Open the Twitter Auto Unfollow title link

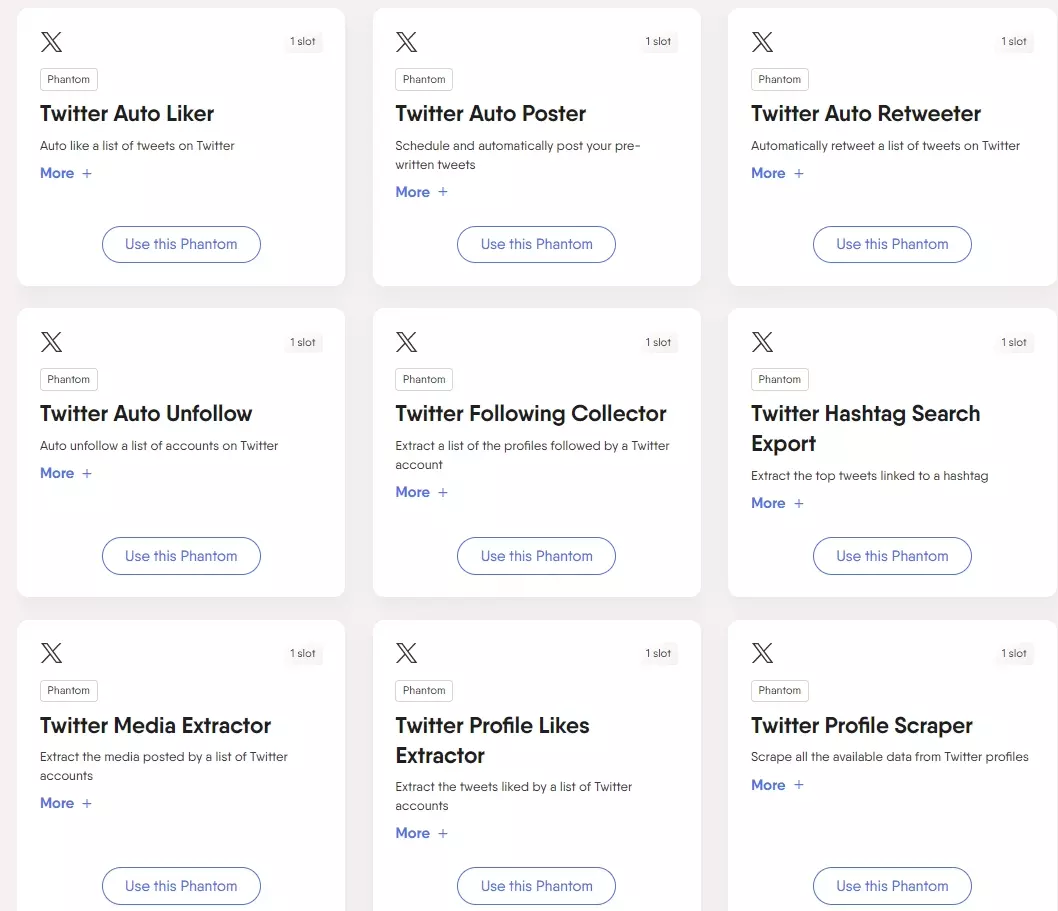(x=145, y=413)
